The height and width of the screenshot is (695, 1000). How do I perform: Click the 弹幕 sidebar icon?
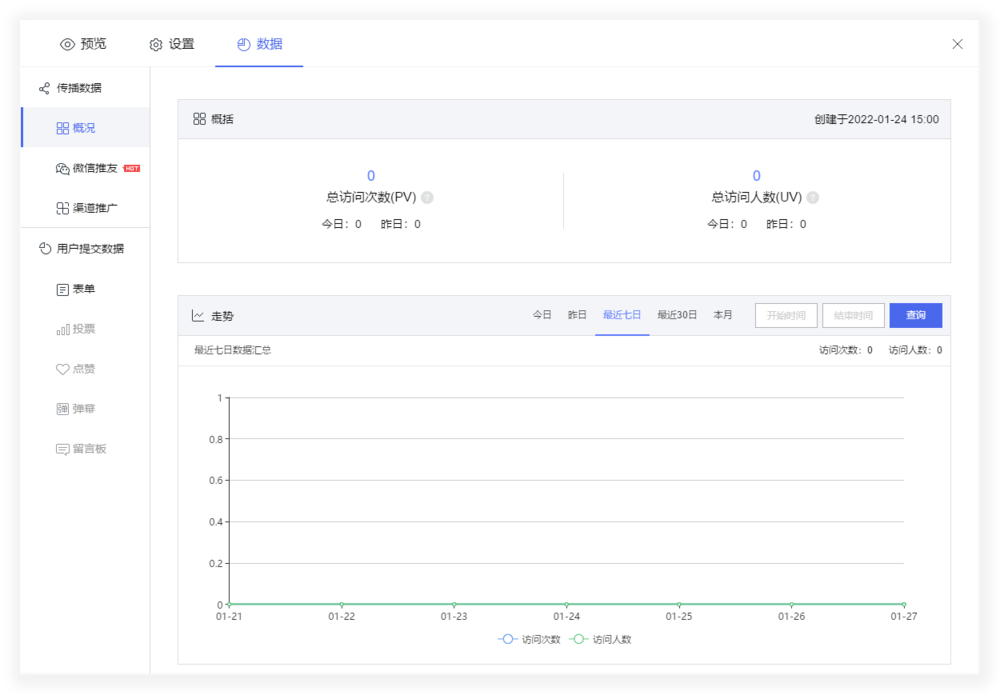63,409
